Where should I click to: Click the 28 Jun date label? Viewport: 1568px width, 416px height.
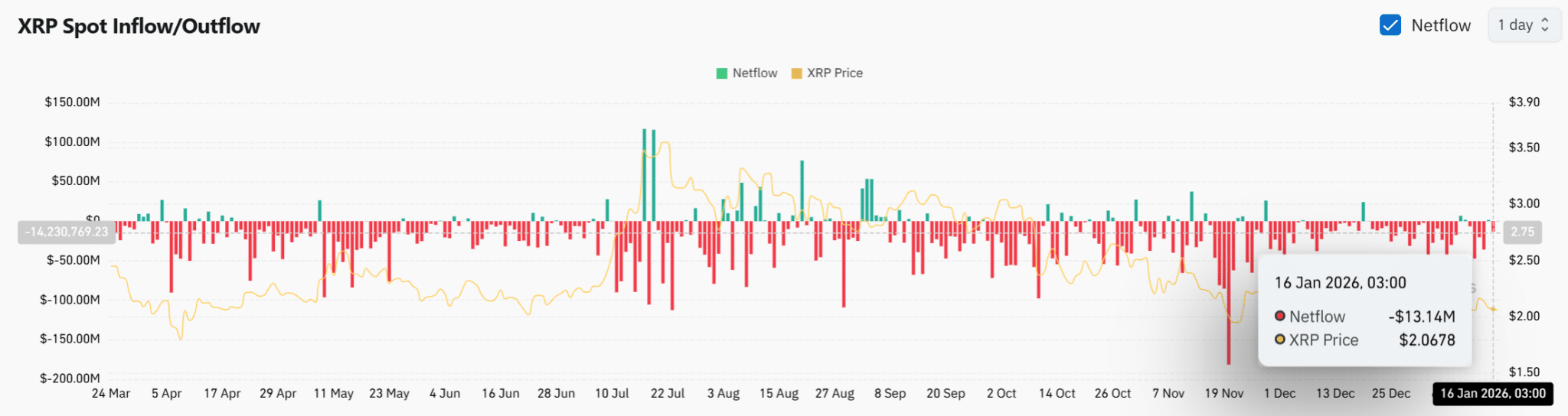click(x=556, y=394)
